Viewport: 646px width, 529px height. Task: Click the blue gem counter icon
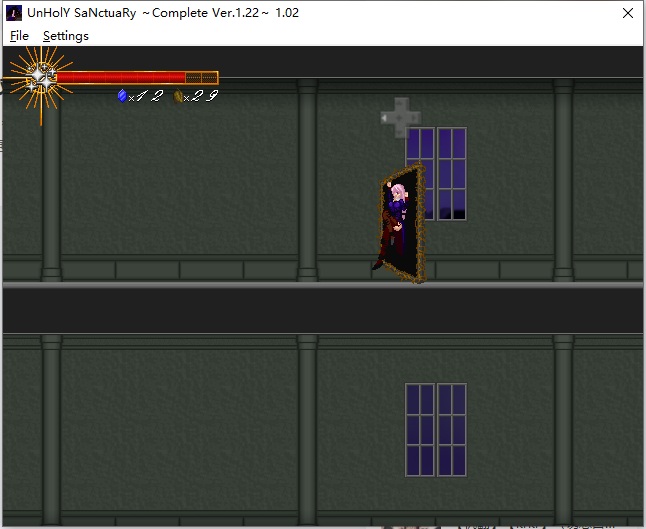[x=122, y=96]
